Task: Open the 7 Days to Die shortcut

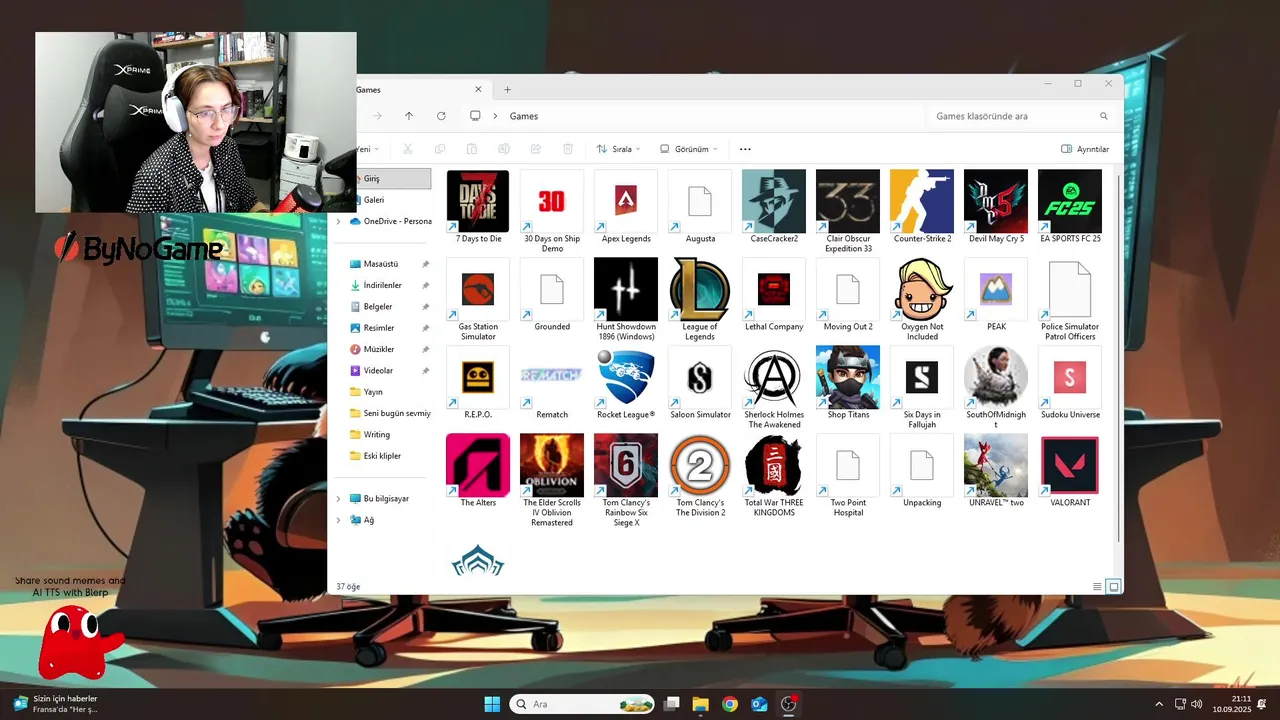Action: [478, 201]
